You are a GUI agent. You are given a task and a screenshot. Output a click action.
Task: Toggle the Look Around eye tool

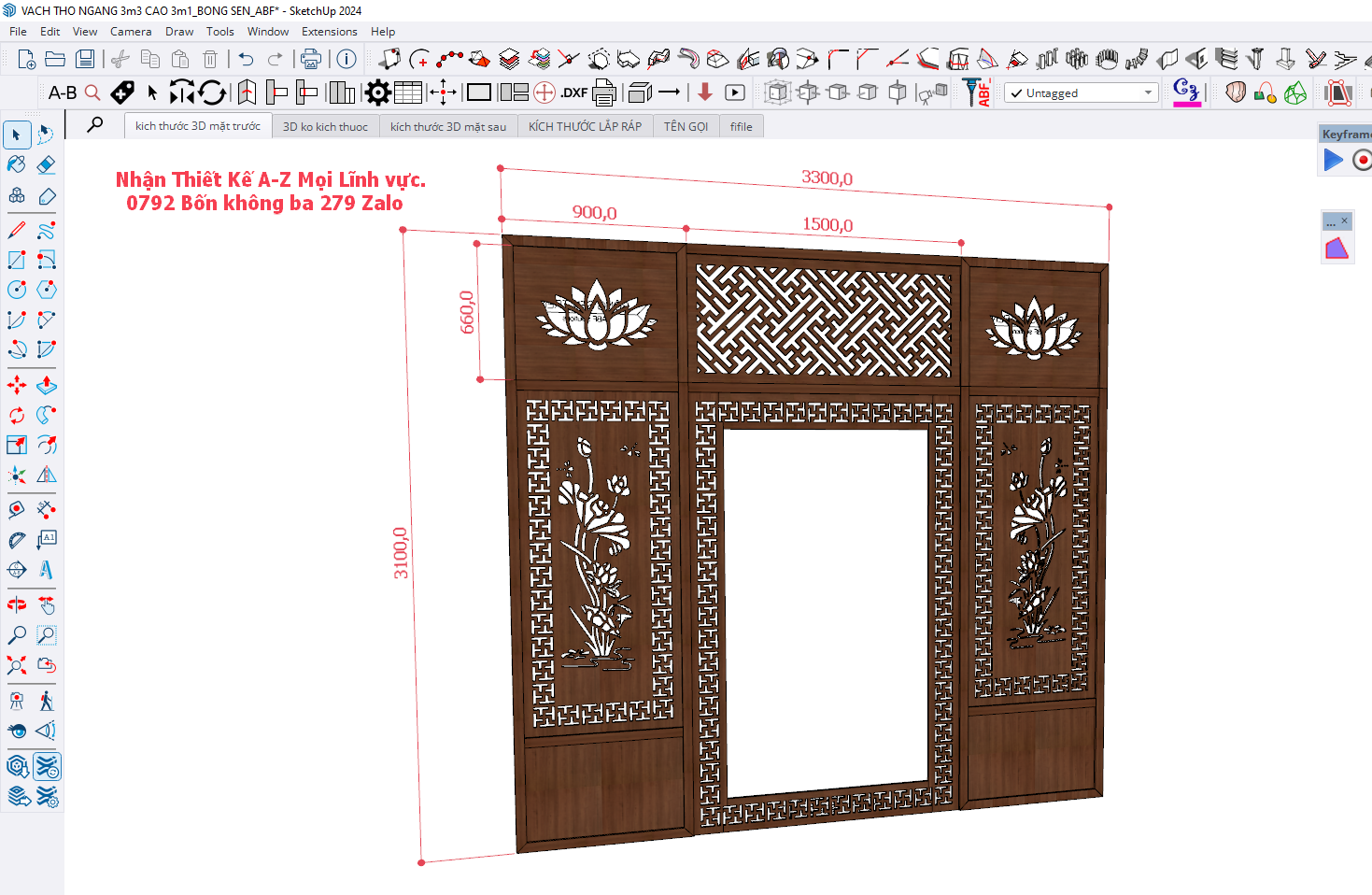[x=17, y=731]
